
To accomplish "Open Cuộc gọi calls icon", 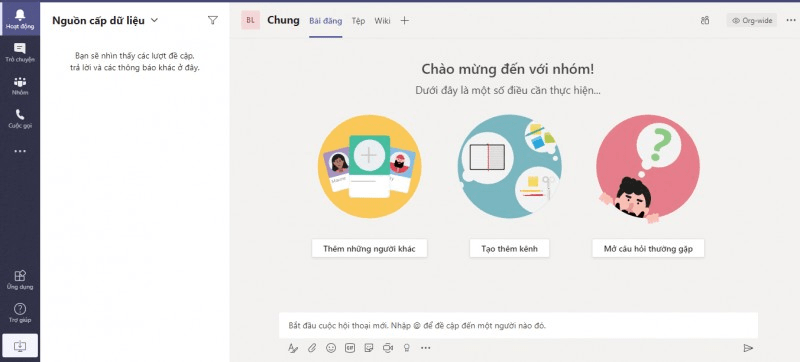I will pyautogui.click(x=20, y=118).
